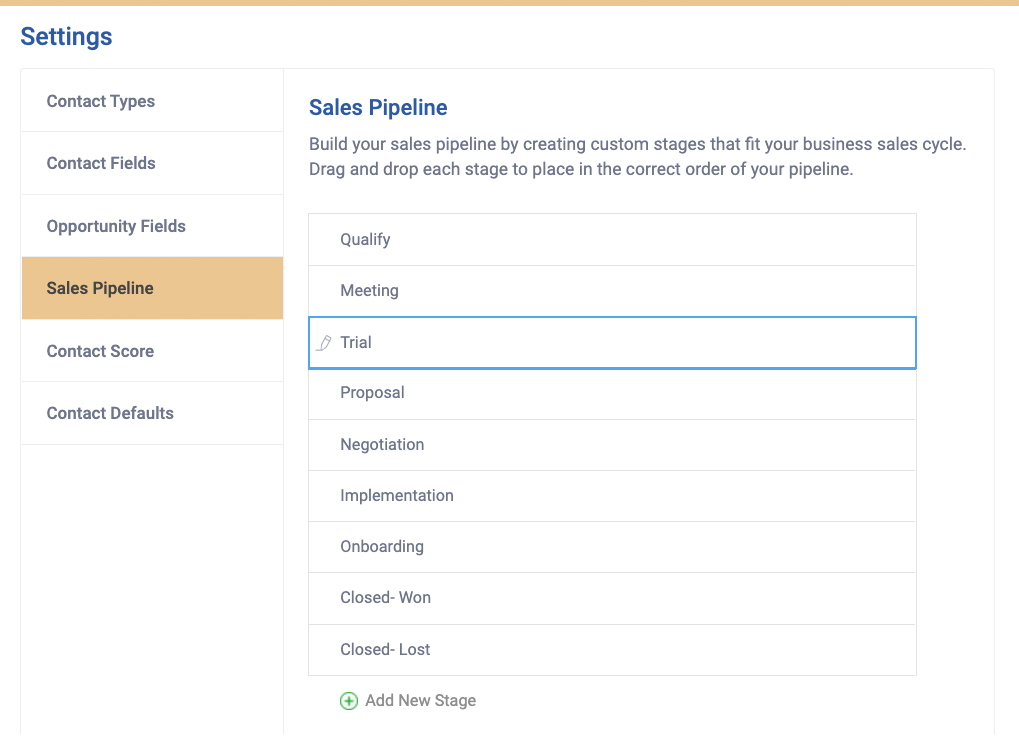Click the Settings page heading

(x=66, y=37)
